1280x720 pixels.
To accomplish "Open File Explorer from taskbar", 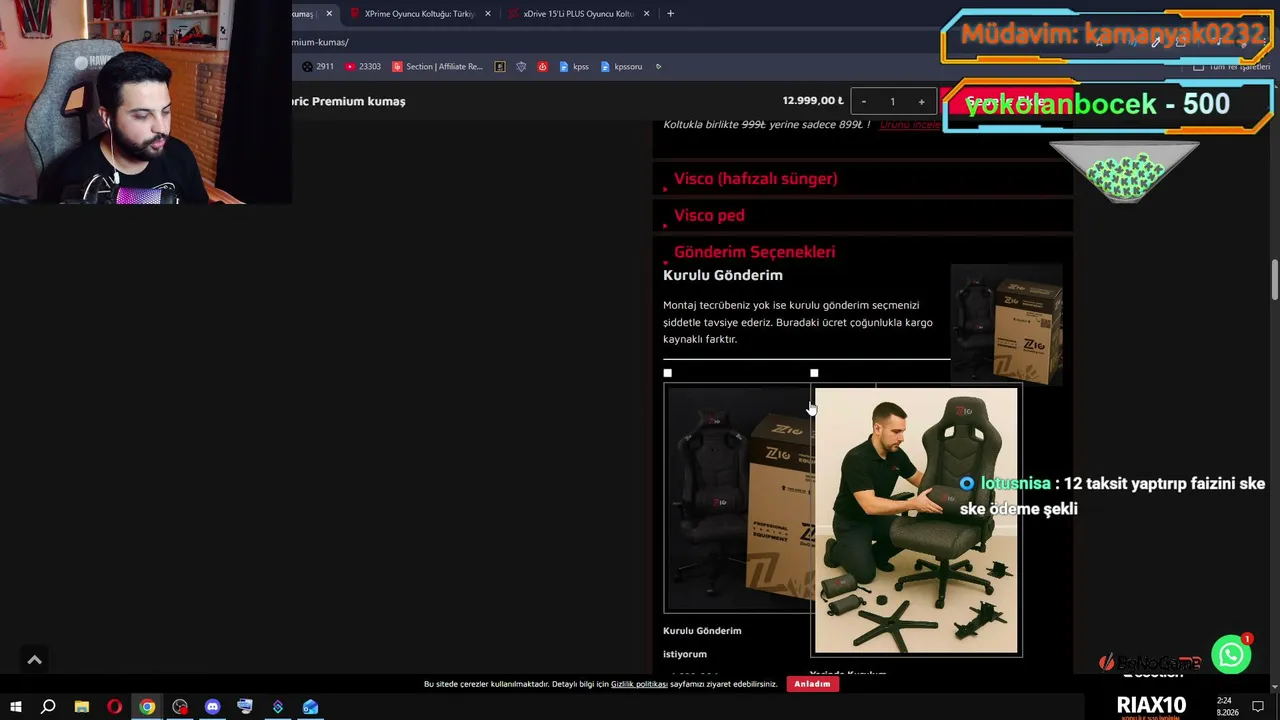I will 82,707.
